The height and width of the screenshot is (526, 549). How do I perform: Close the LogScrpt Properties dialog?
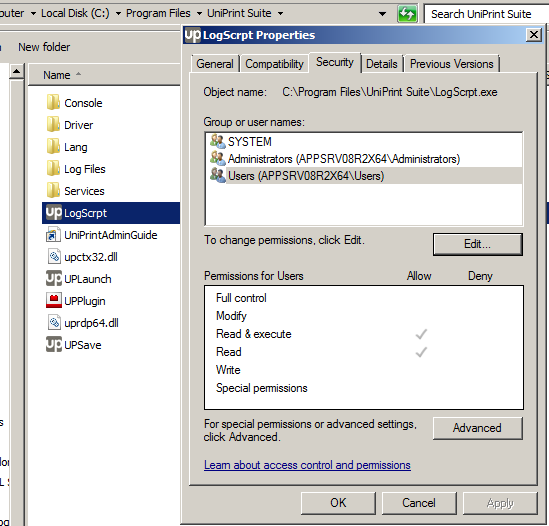[534, 35]
